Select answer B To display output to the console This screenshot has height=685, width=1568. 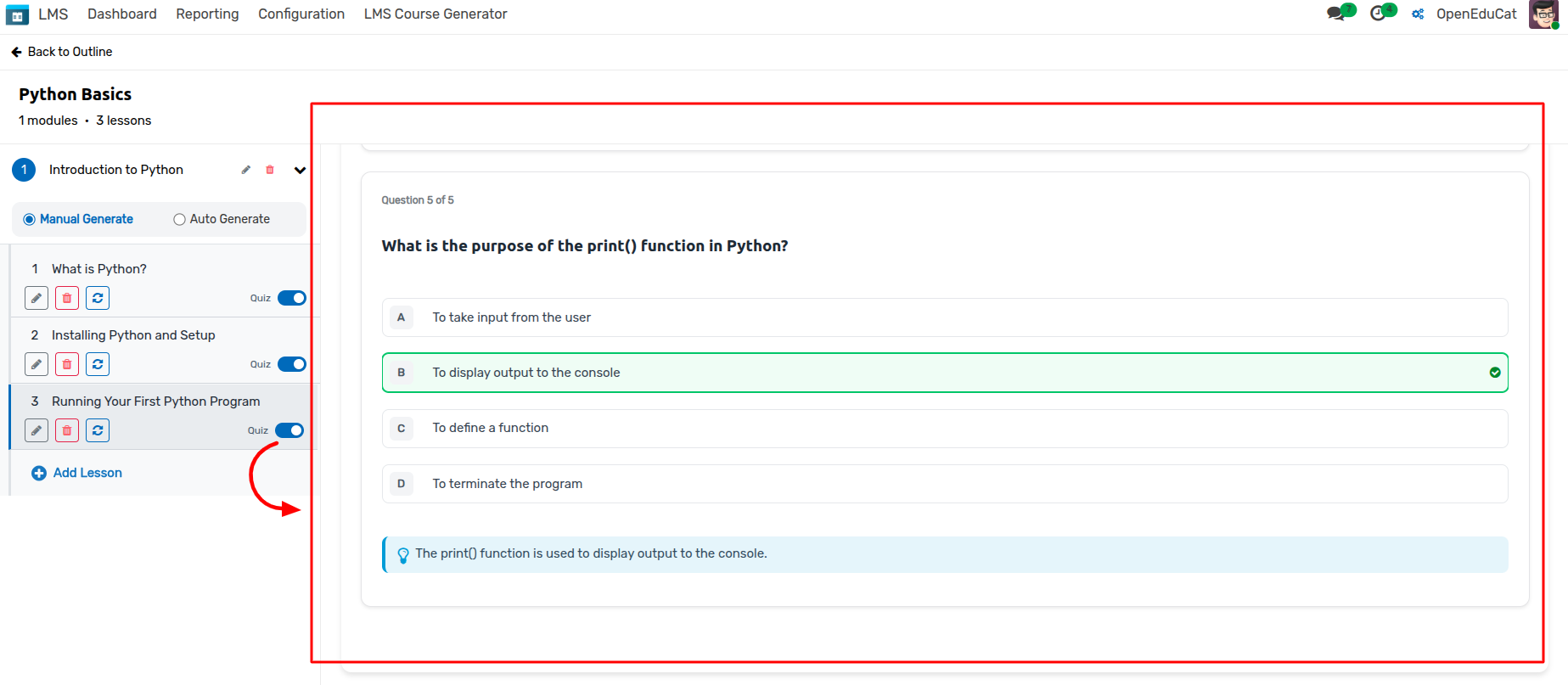(x=945, y=373)
